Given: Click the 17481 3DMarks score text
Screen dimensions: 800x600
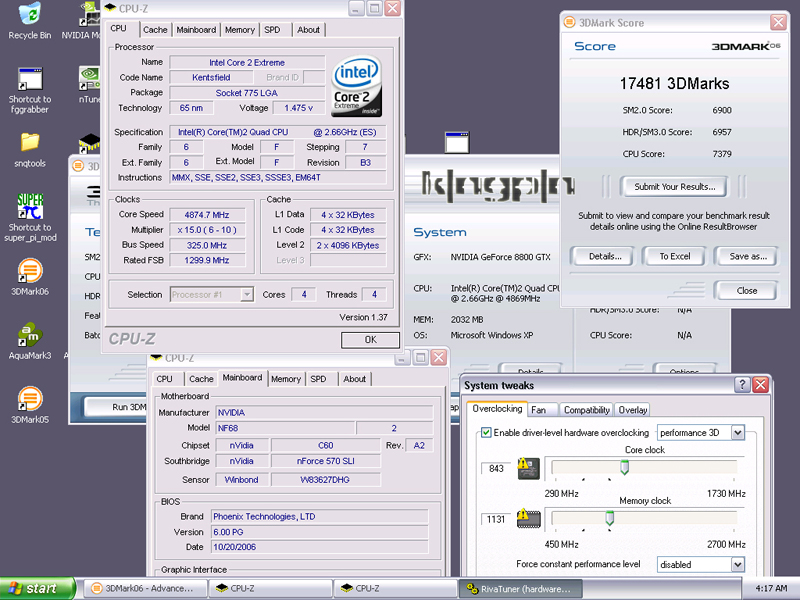Looking at the screenshot, I should point(674,84).
